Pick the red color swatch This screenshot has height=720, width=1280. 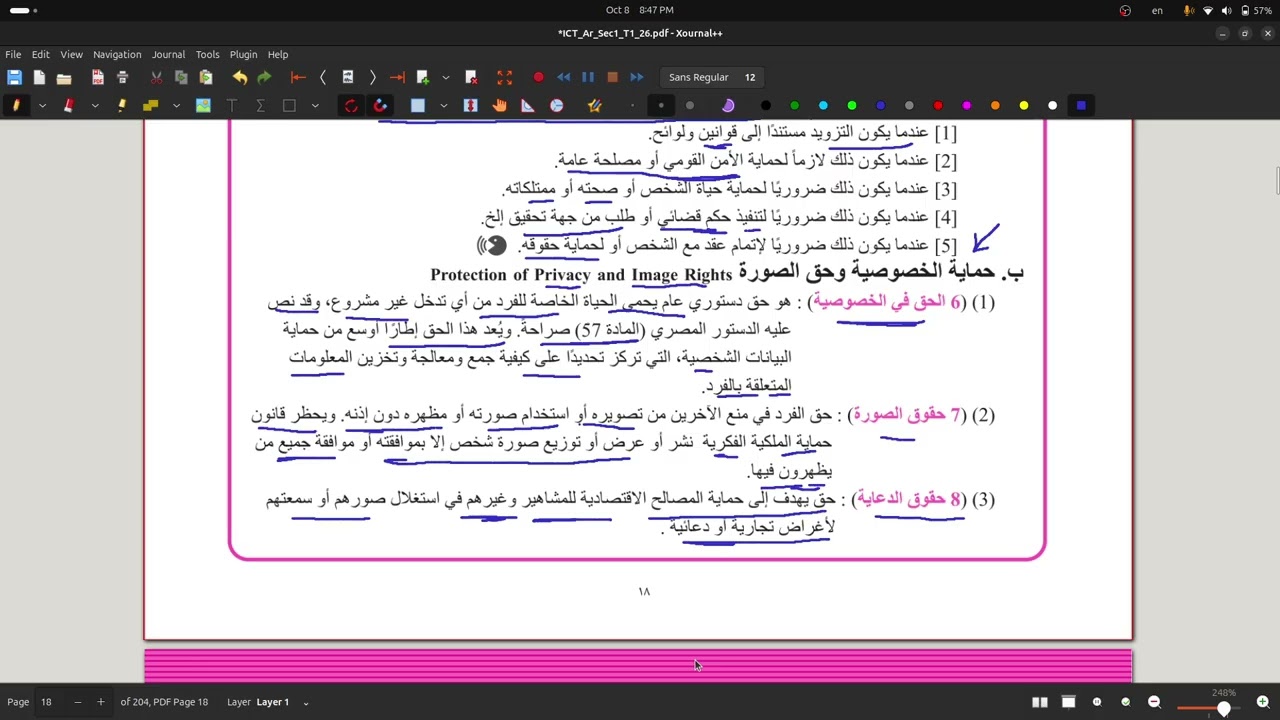938,105
